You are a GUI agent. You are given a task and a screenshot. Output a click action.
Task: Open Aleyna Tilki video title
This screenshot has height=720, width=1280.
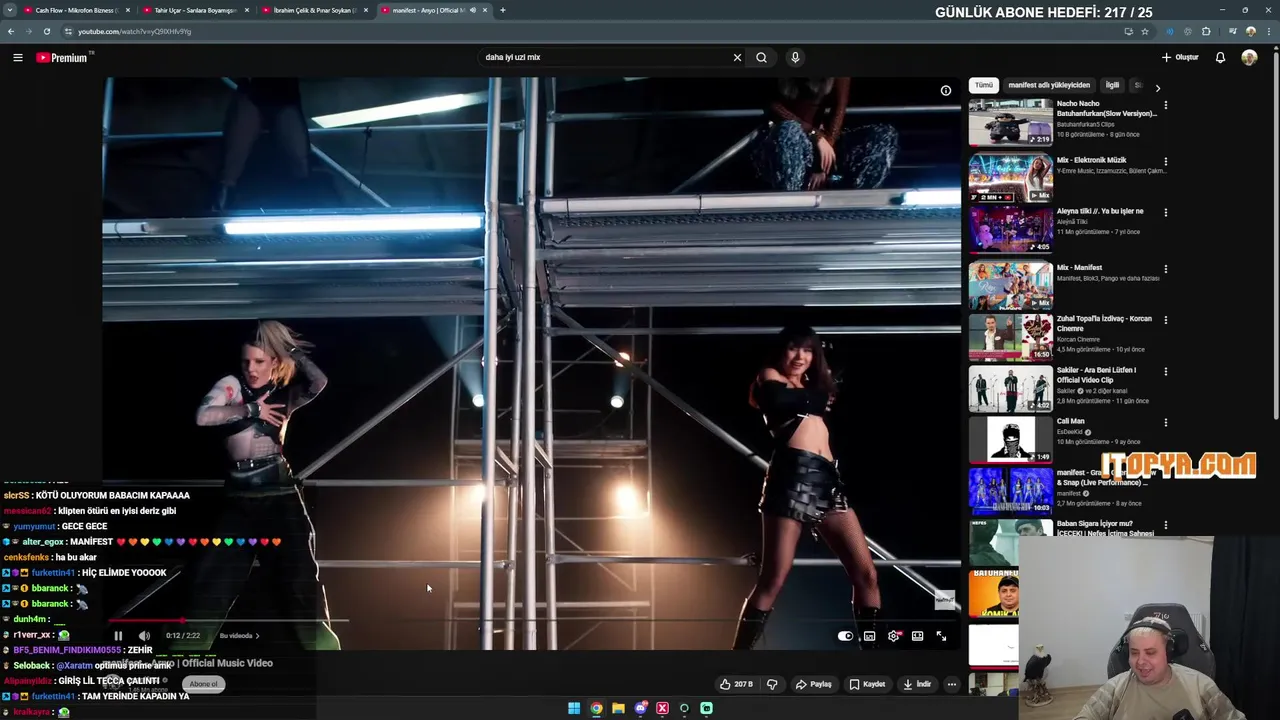tap(1100, 211)
